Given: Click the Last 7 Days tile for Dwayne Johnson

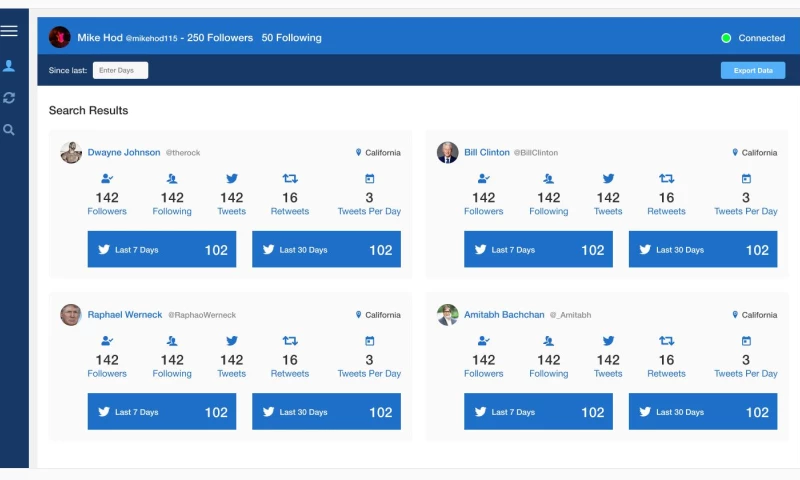Looking at the screenshot, I should pyautogui.click(x=162, y=250).
